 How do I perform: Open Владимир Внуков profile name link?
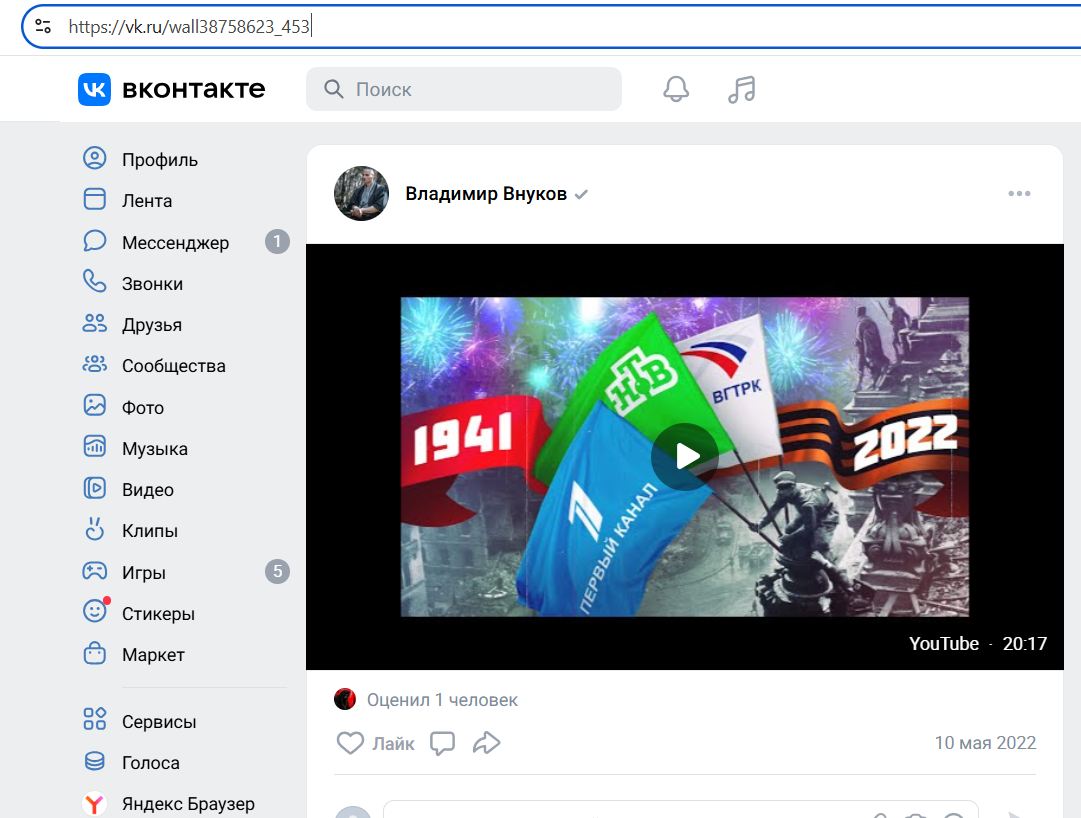point(486,194)
